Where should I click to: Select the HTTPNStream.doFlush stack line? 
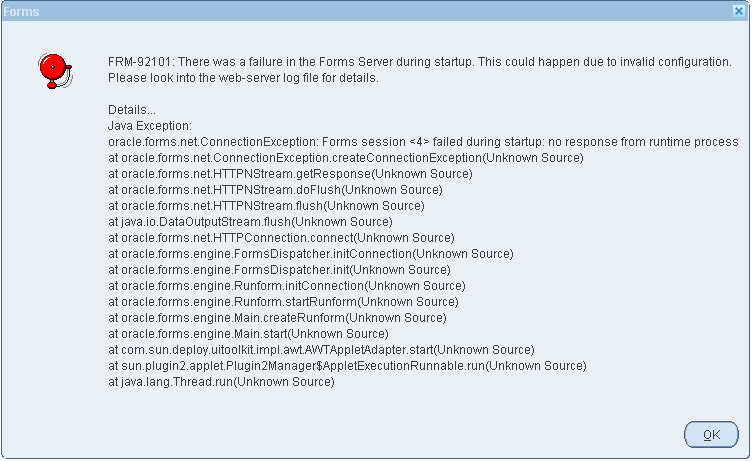[x=275, y=190]
